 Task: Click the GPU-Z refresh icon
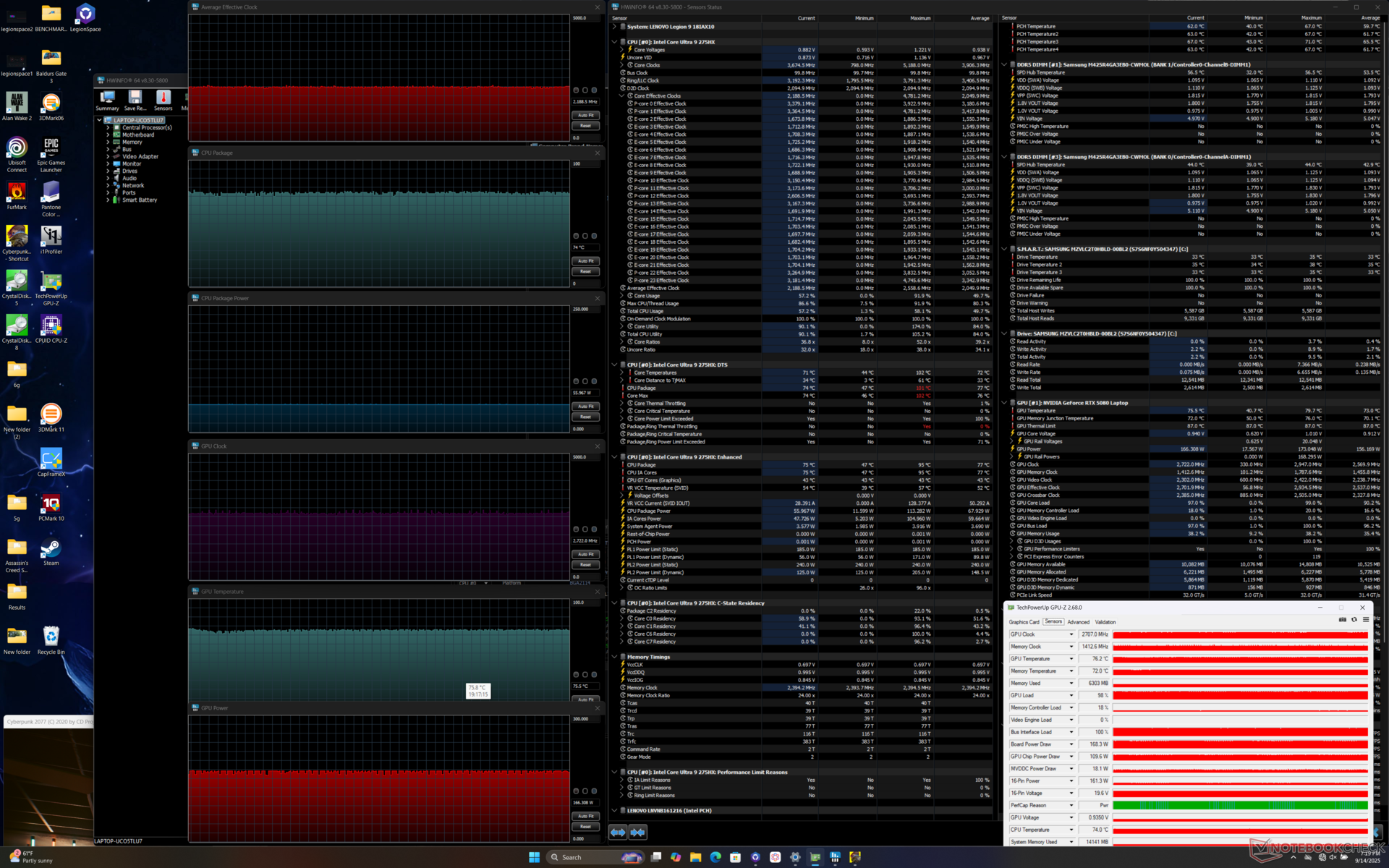pyautogui.click(x=1354, y=620)
